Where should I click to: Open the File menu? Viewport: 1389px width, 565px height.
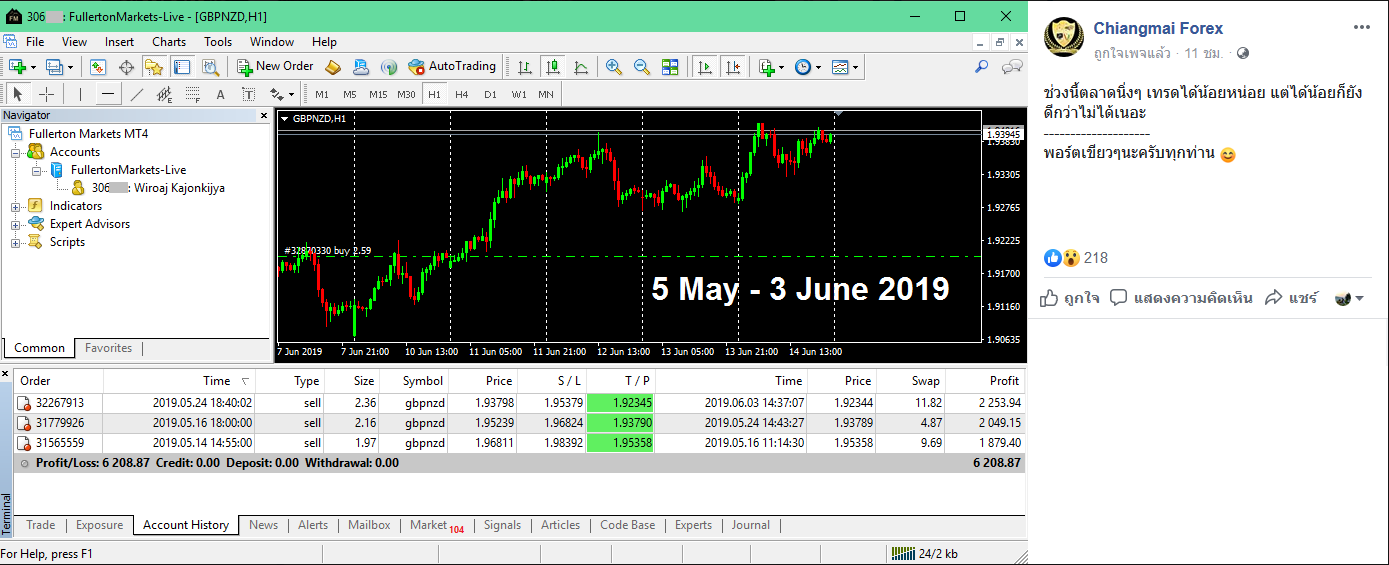coord(35,42)
